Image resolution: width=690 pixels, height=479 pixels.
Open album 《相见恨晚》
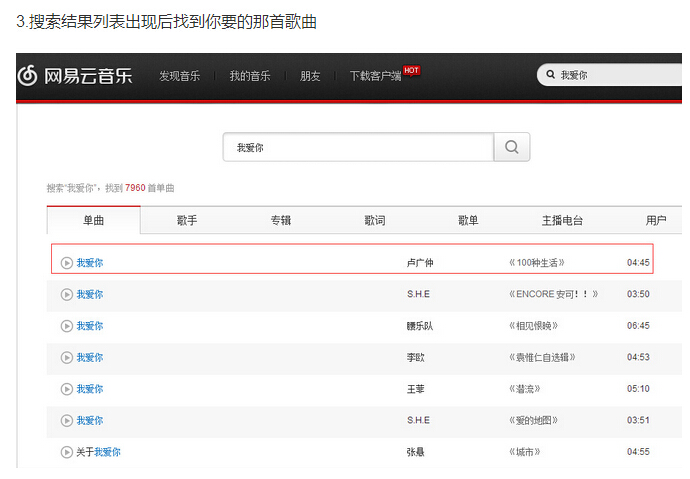[x=533, y=326]
